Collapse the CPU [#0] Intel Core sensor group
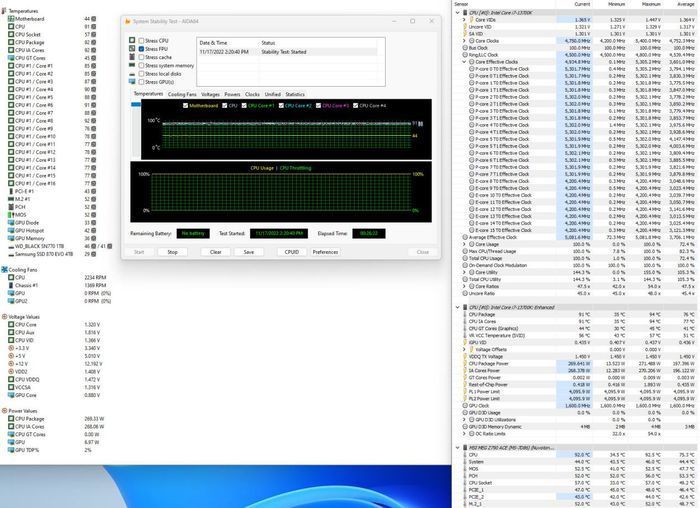 pyautogui.click(x=457, y=12)
